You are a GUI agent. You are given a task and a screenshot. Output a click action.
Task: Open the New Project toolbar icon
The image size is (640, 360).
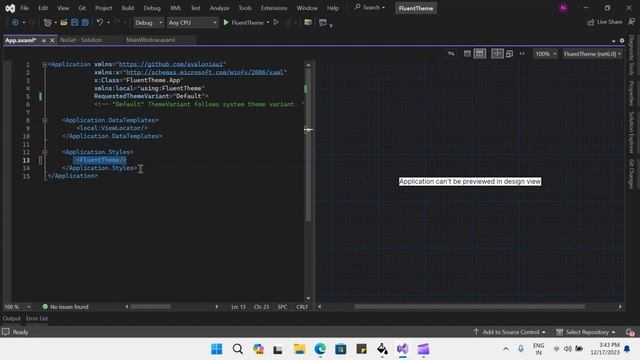click(47, 22)
